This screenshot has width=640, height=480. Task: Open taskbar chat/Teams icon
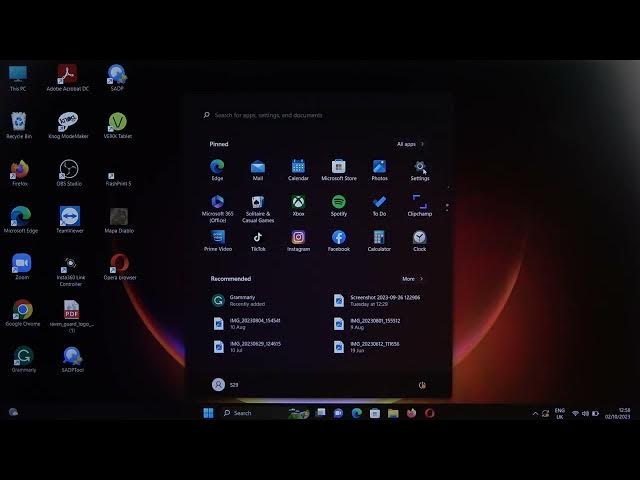pyautogui.click(x=338, y=413)
